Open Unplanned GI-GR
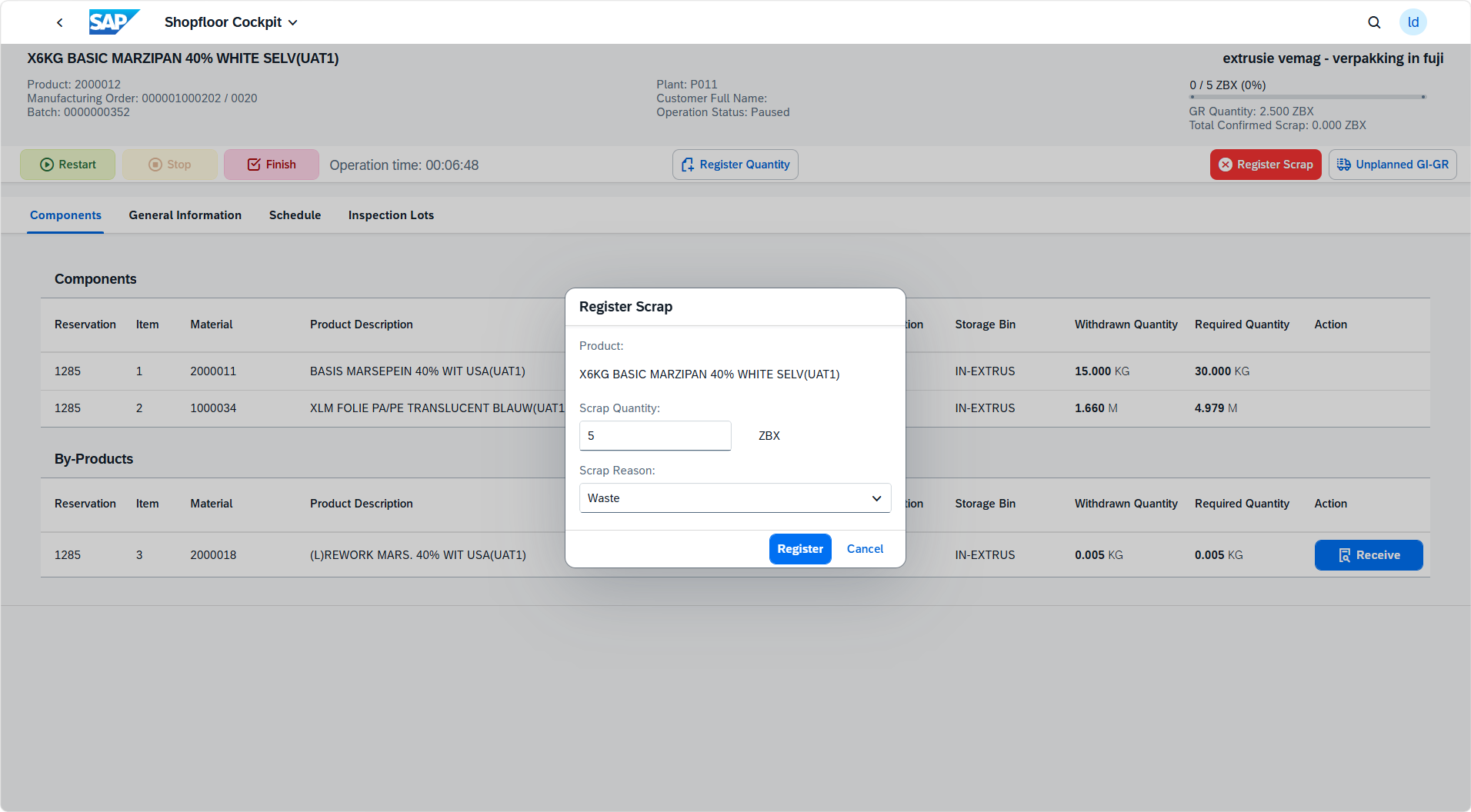1471x812 pixels. pos(1393,165)
